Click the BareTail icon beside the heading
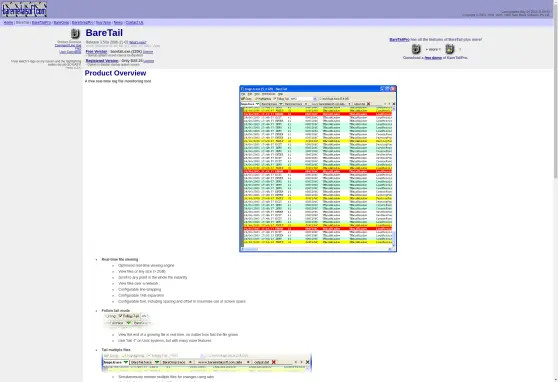558x382 pixels. 75,33
